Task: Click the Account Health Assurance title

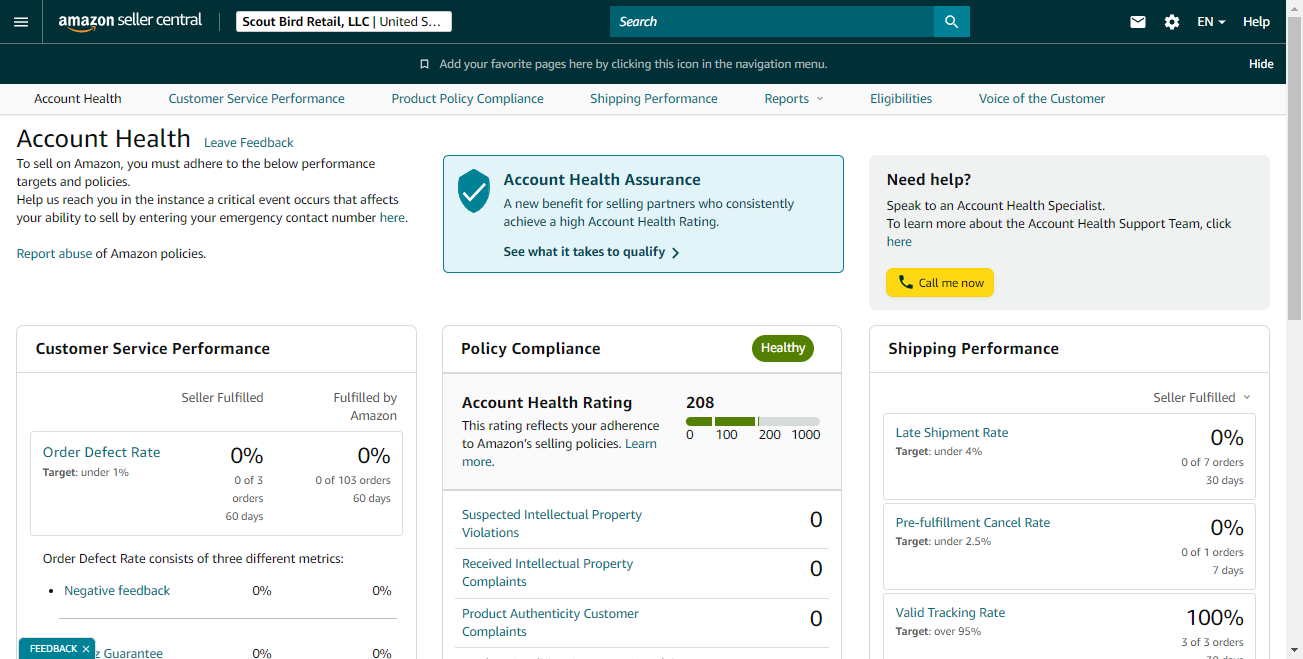Action: coord(602,180)
